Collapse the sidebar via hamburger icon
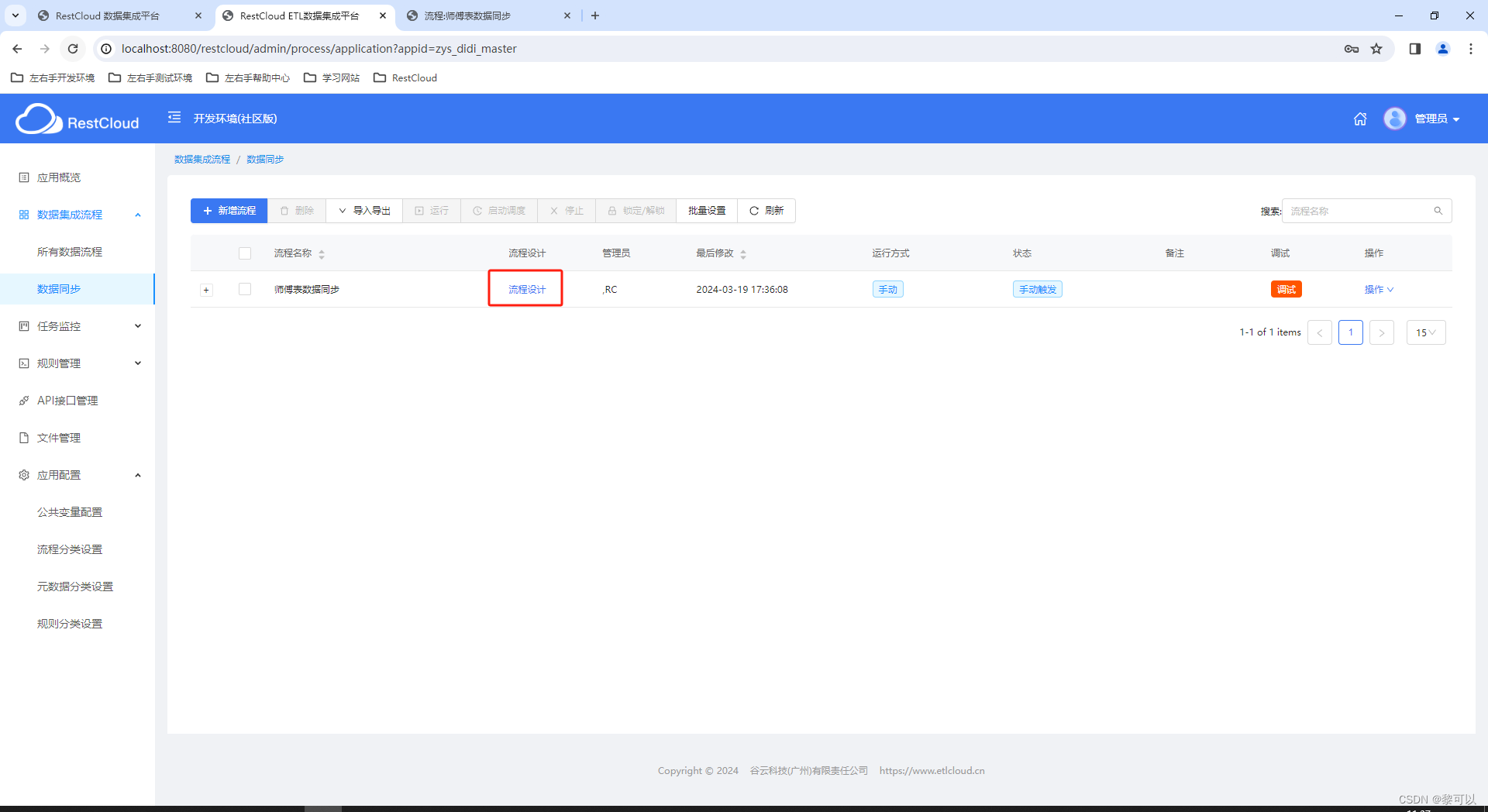Viewport: 1488px width, 812px height. (x=174, y=118)
